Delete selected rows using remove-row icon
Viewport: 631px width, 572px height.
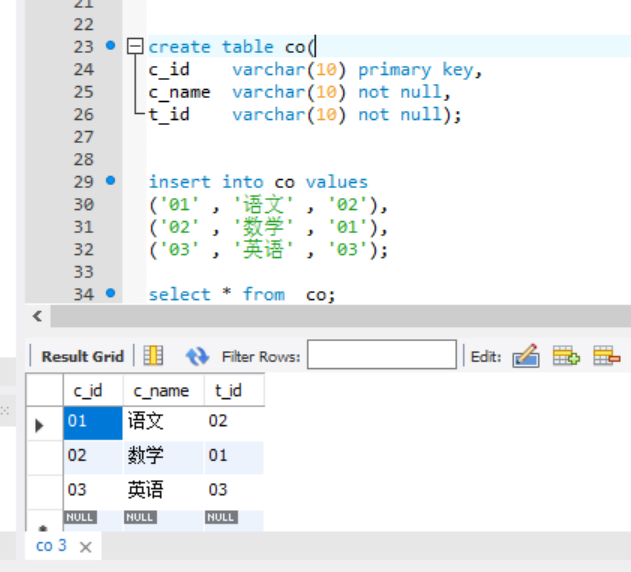click(606, 356)
